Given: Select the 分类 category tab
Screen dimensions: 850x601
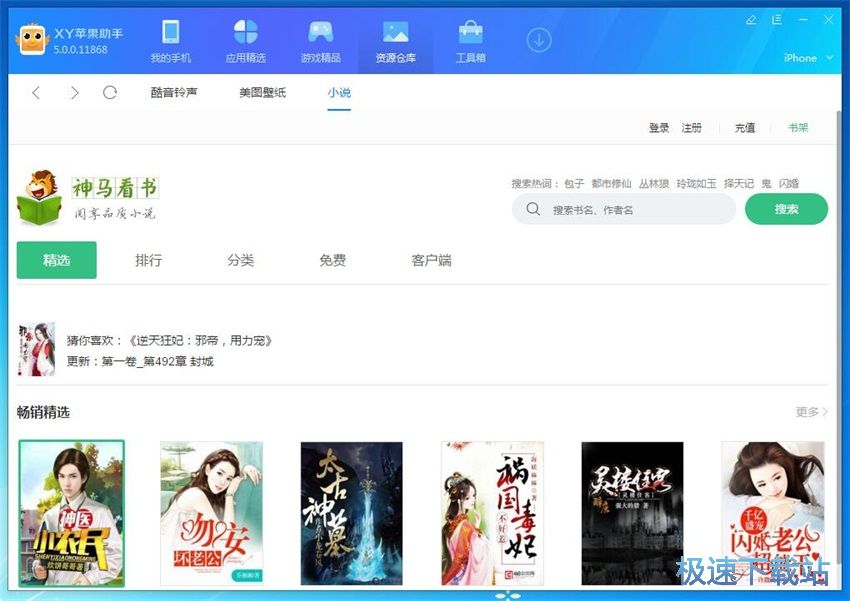Looking at the screenshot, I should 241,260.
